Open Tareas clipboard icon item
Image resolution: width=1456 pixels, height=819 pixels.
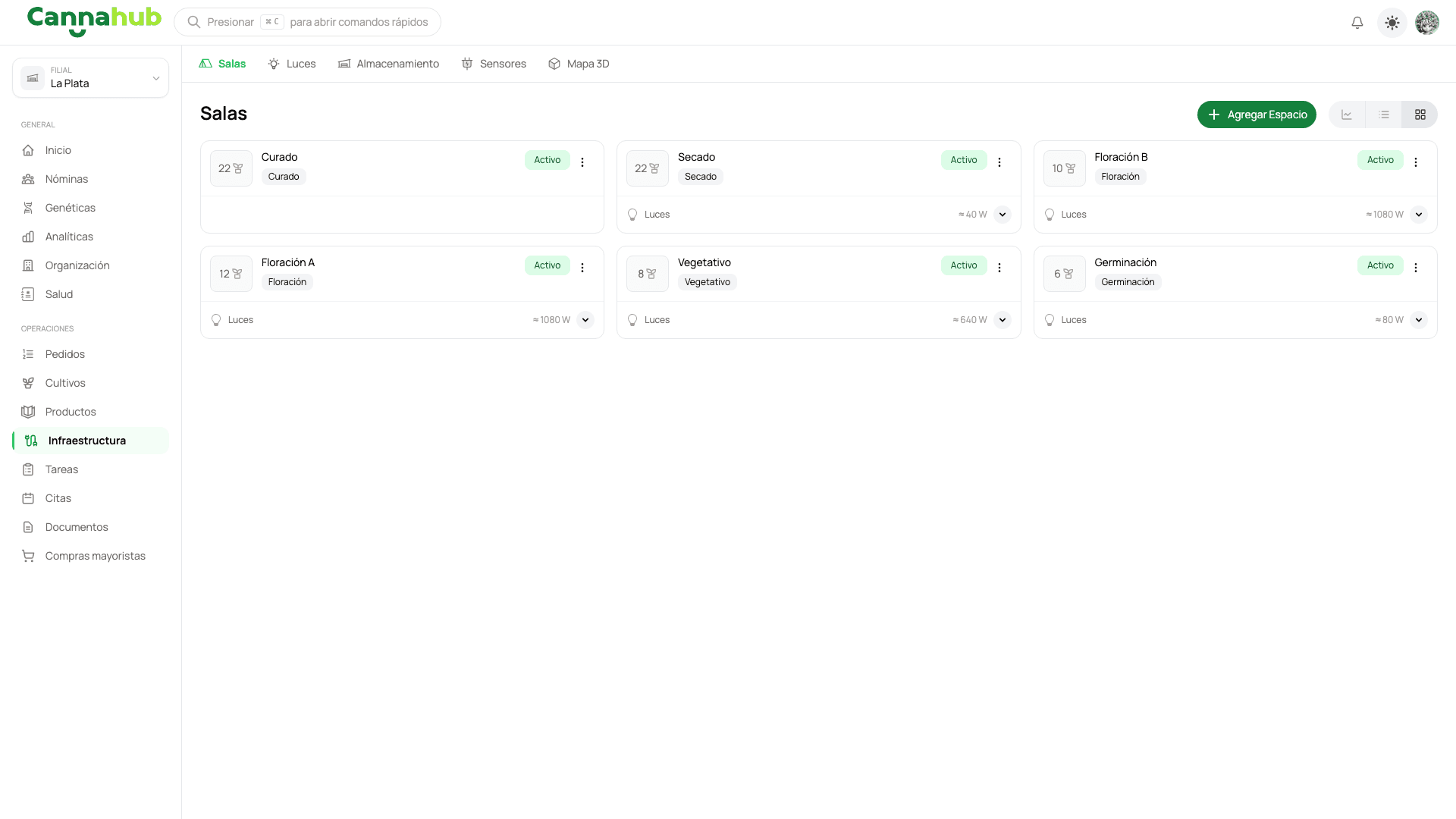pos(90,469)
